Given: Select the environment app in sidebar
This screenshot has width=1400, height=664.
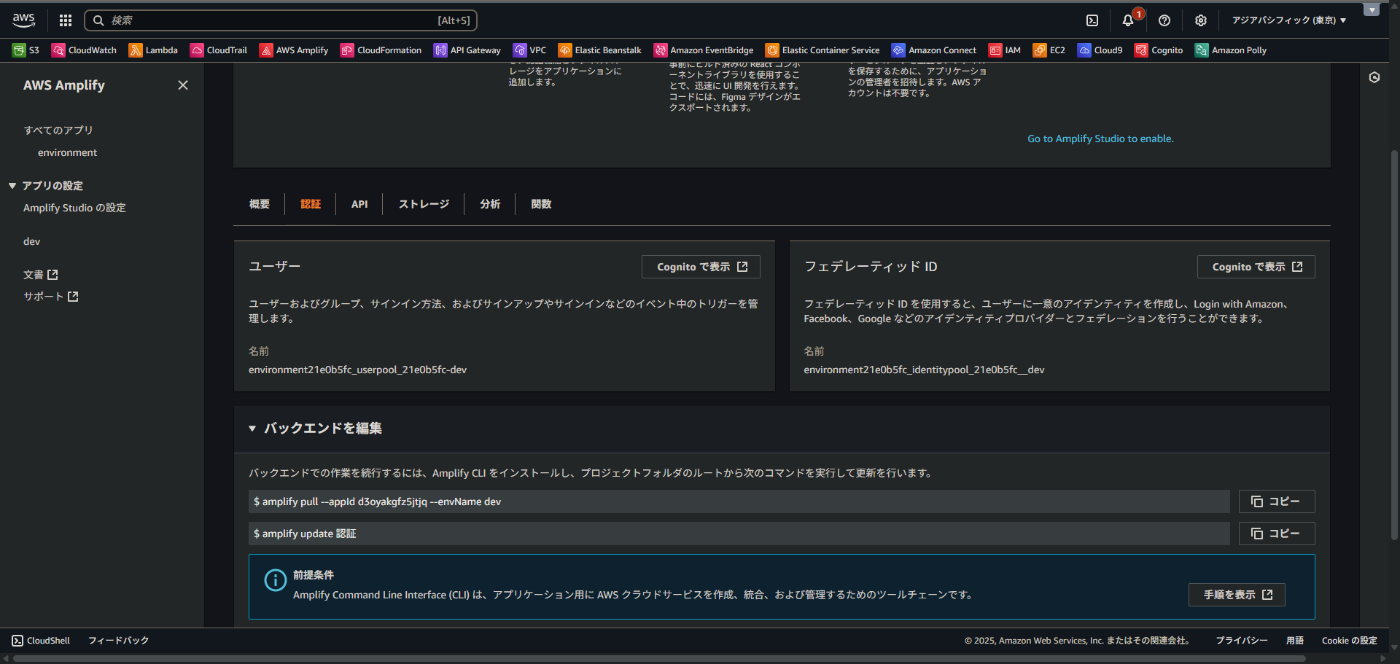Looking at the screenshot, I should tap(67, 153).
